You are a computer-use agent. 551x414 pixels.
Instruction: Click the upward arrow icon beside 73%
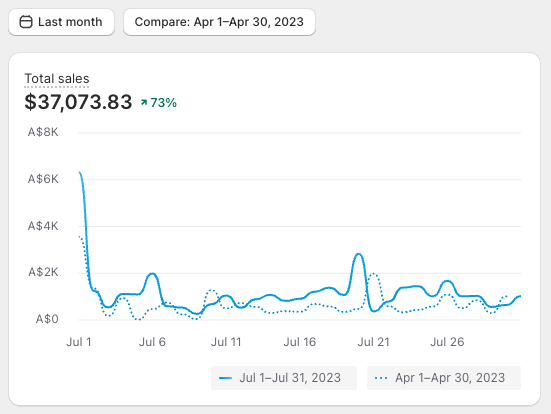[144, 102]
